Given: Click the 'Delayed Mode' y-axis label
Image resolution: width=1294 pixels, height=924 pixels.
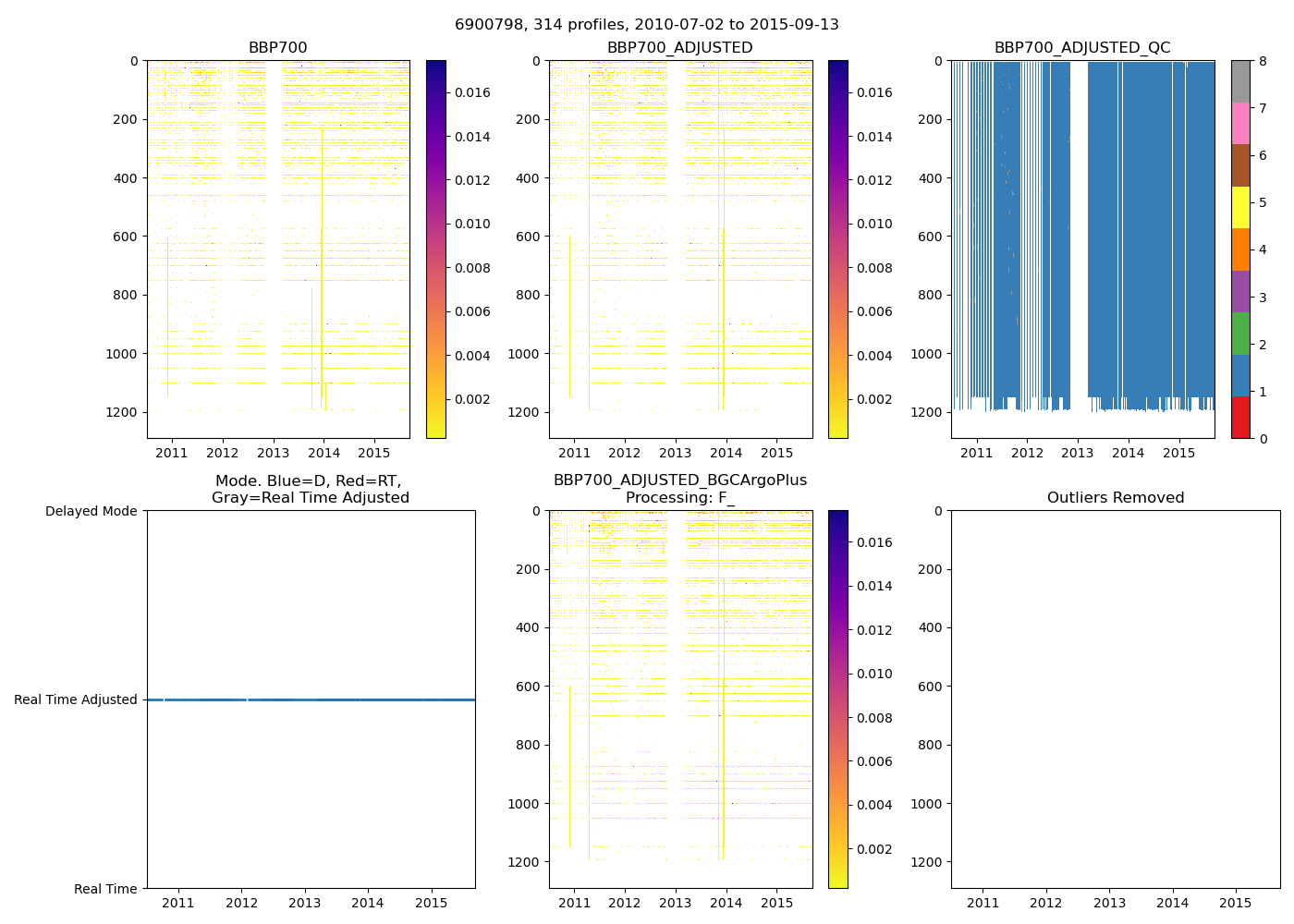Looking at the screenshot, I should (91, 511).
